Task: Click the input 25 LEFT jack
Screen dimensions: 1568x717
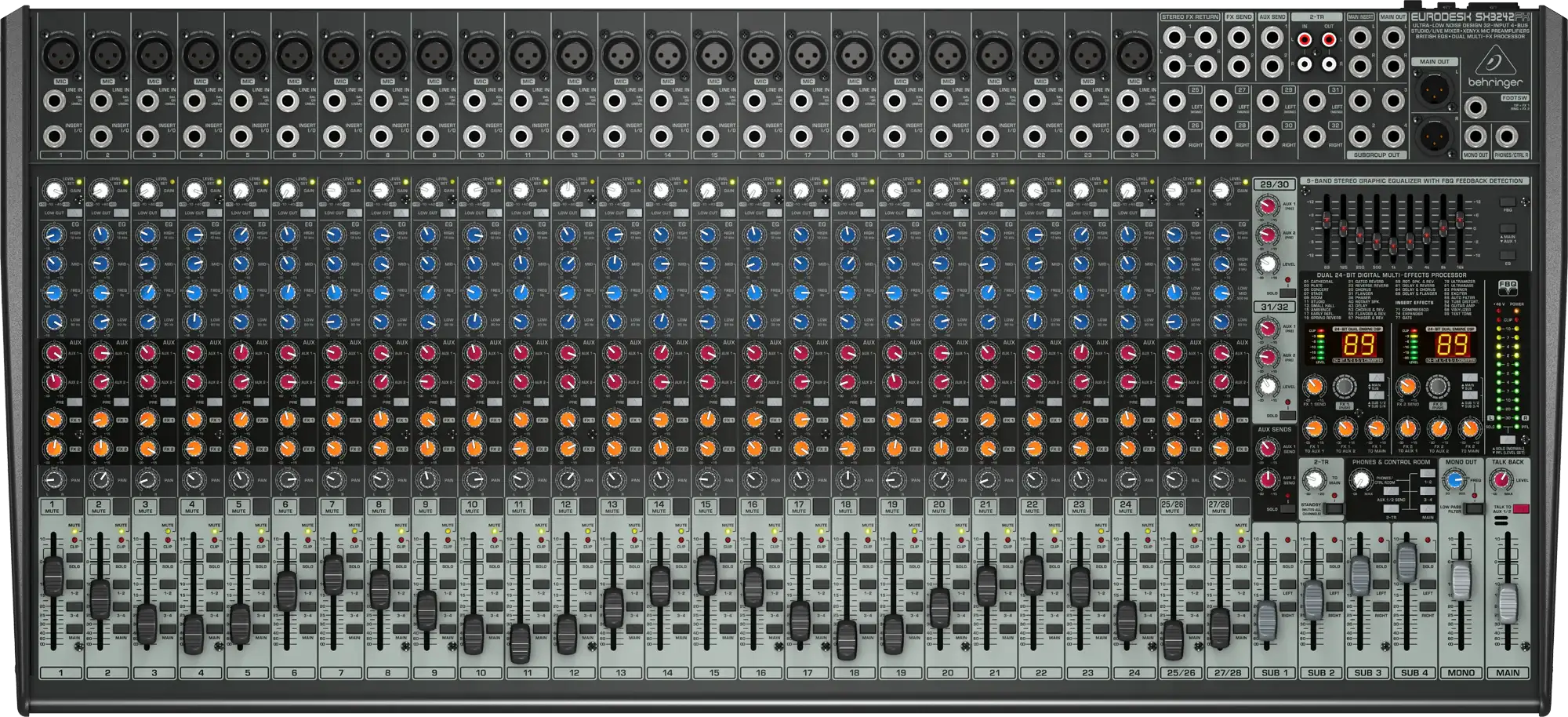Action: click(x=1174, y=100)
